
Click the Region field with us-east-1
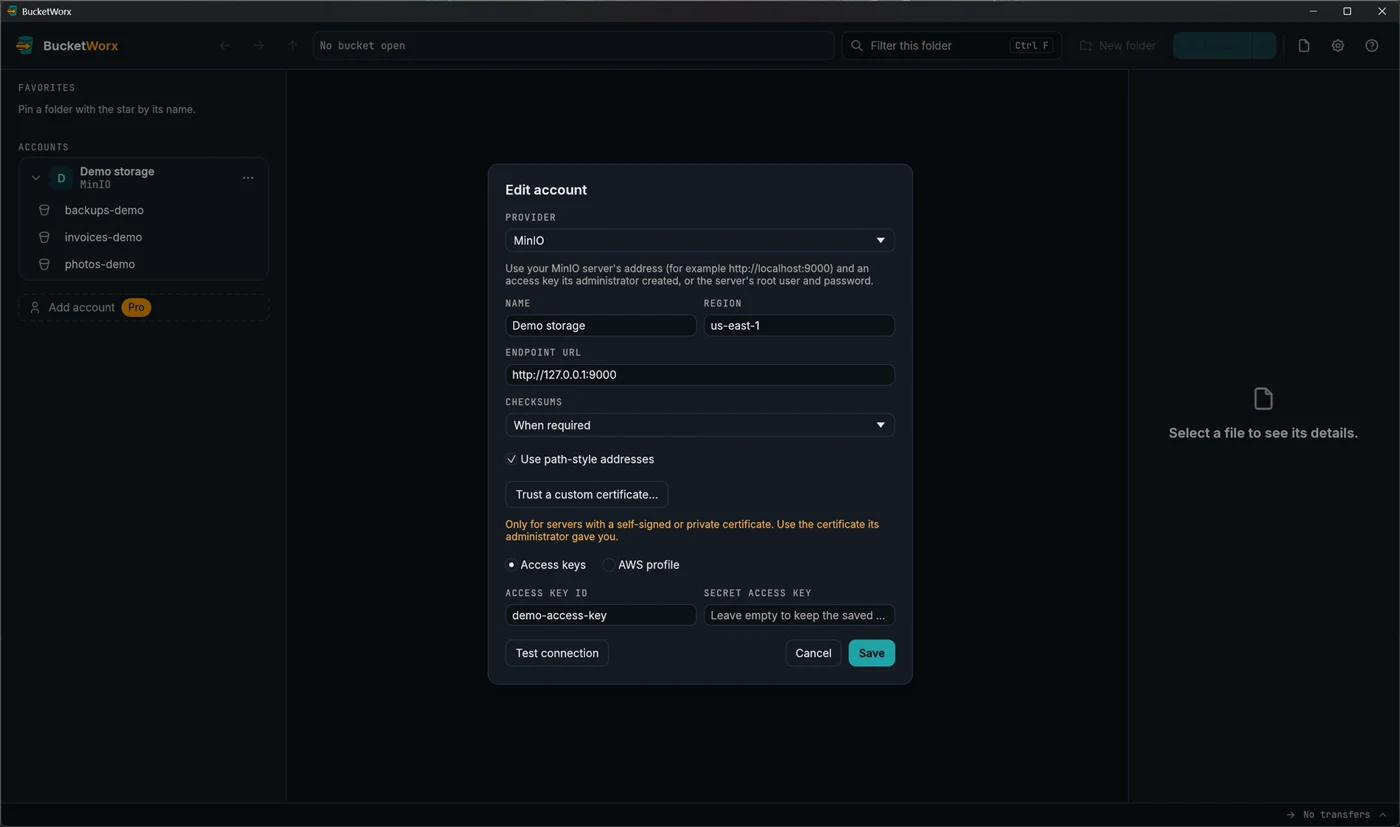[x=798, y=325]
